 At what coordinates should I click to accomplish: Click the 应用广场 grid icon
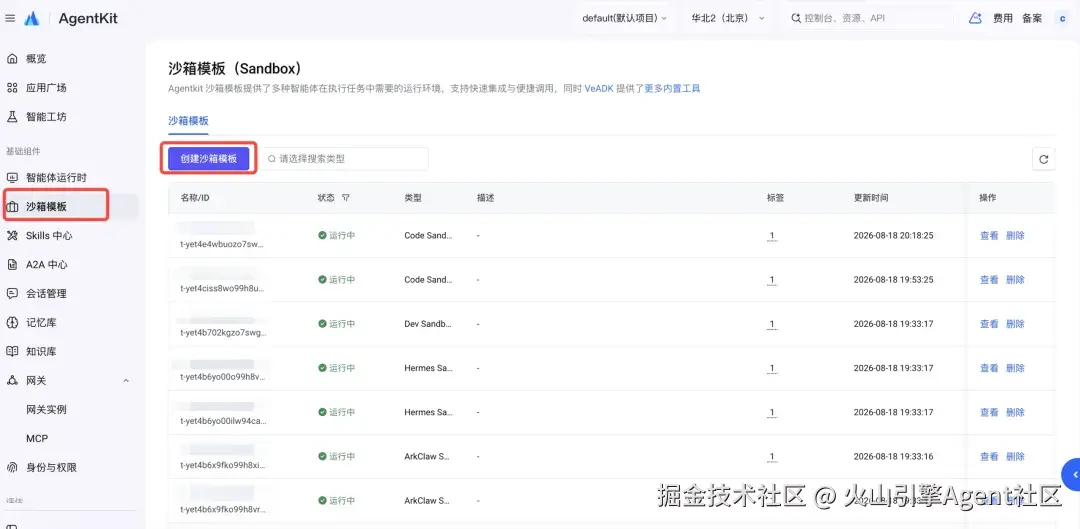pyautogui.click(x=12, y=87)
